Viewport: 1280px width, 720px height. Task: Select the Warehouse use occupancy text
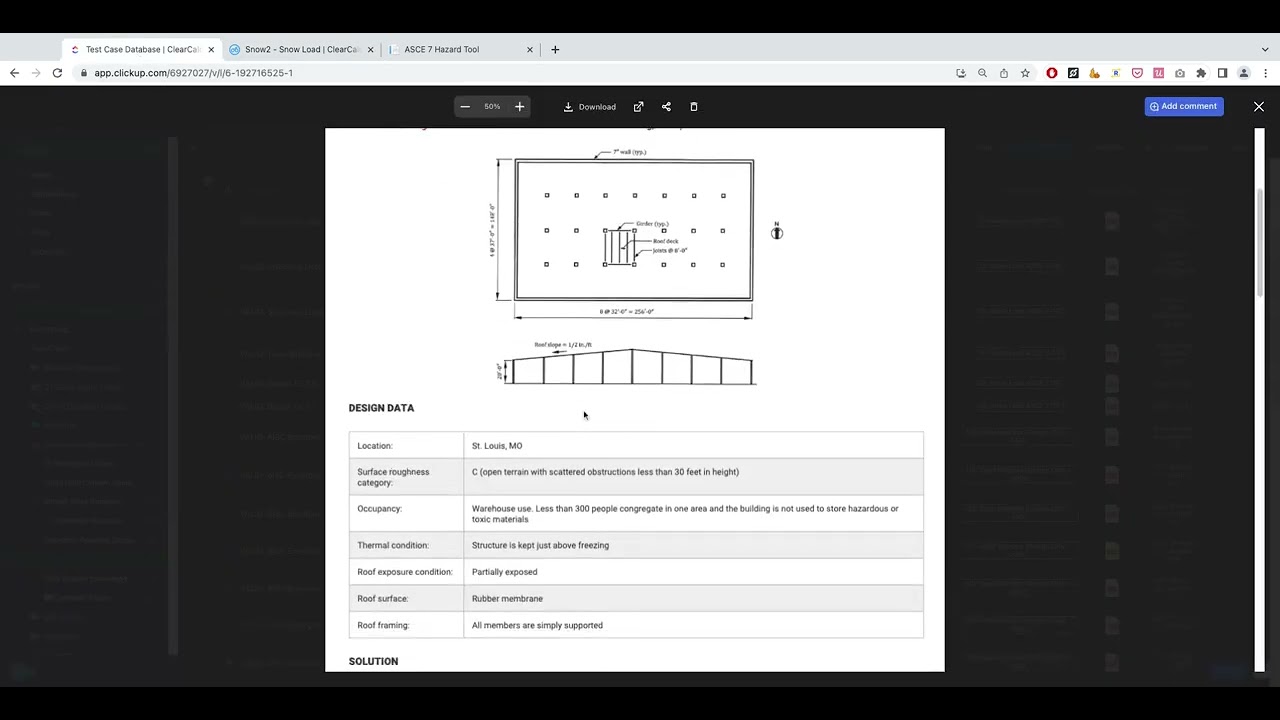[x=685, y=514]
